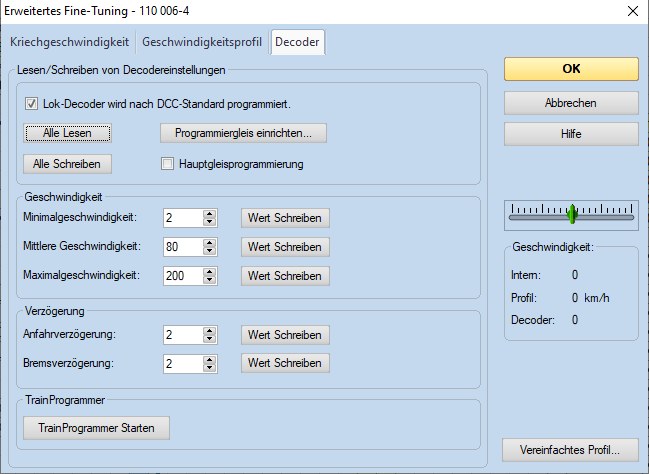Increase Bremsverzögerung with up arrow
The image size is (649, 474).
click(x=209, y=358)
